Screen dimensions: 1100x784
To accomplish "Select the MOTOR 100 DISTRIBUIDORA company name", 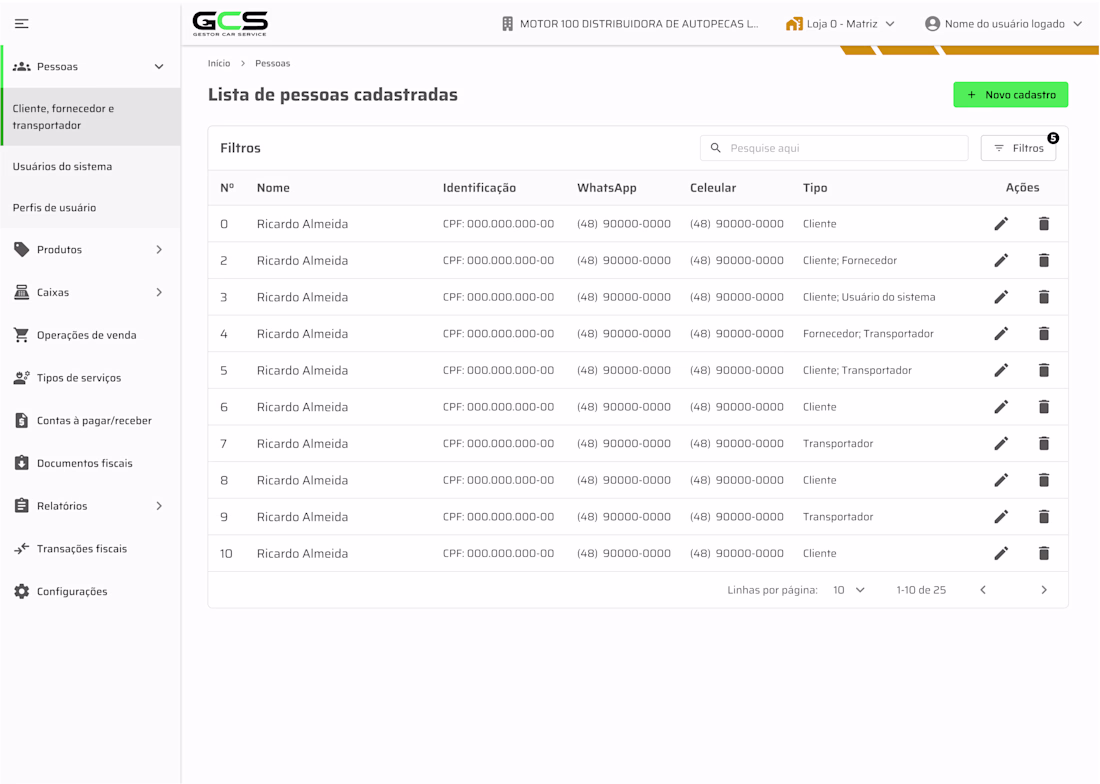I will [x=638, y=24].
